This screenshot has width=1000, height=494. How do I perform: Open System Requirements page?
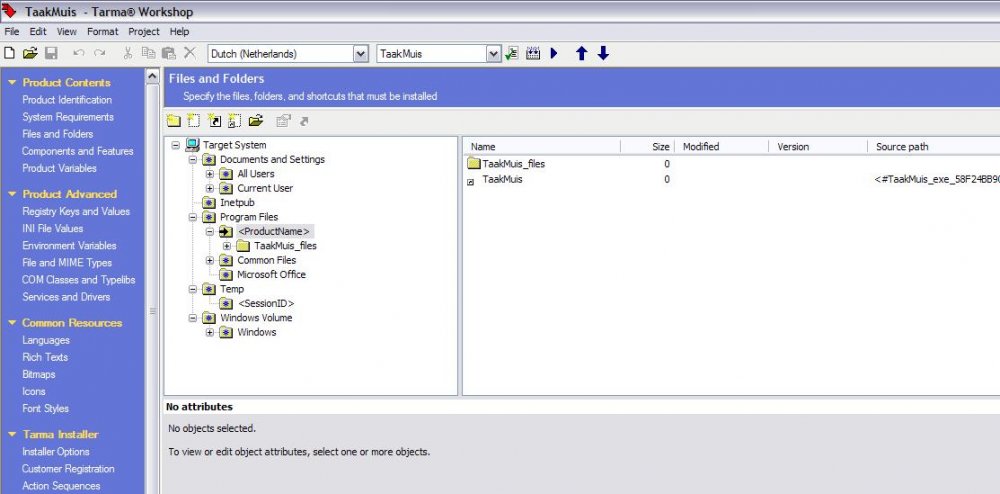coord(68,117)
